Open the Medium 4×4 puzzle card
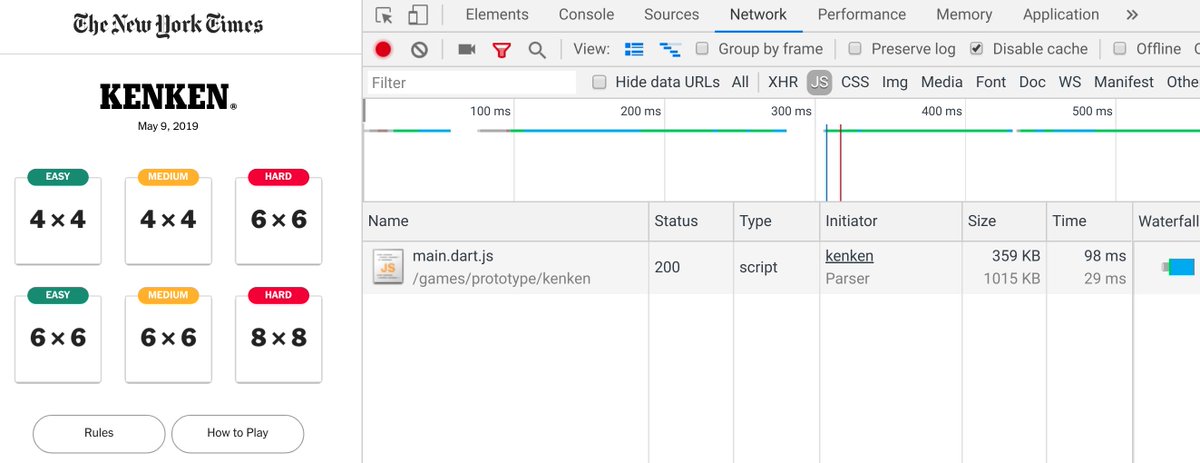1200x463 pixels. point(168,217)
